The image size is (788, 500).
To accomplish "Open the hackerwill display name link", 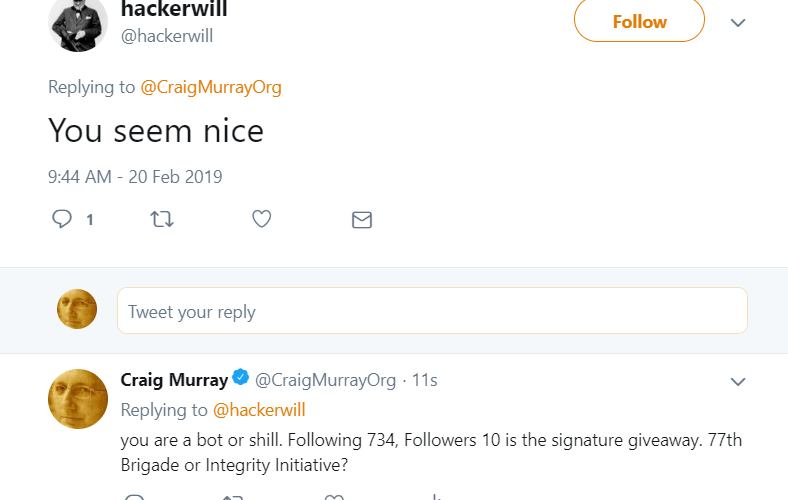I will (x=173, y=11).
